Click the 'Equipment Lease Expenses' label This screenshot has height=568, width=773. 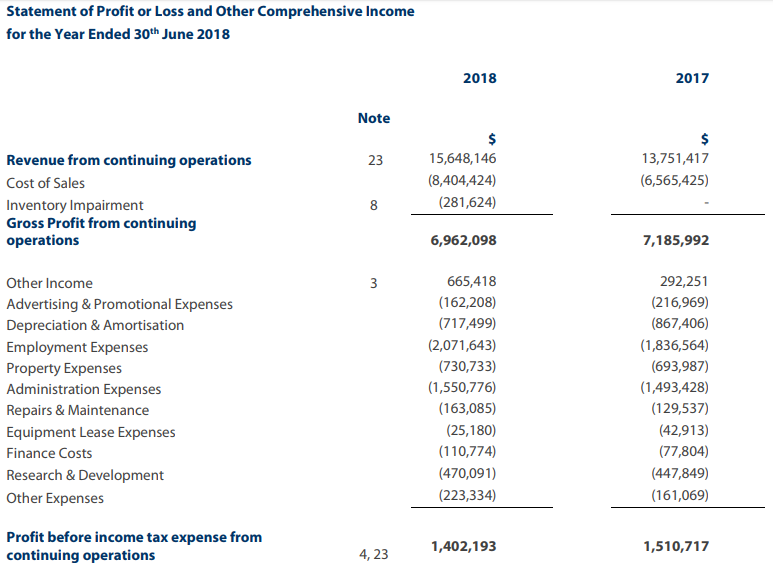(x=91, y=432)
